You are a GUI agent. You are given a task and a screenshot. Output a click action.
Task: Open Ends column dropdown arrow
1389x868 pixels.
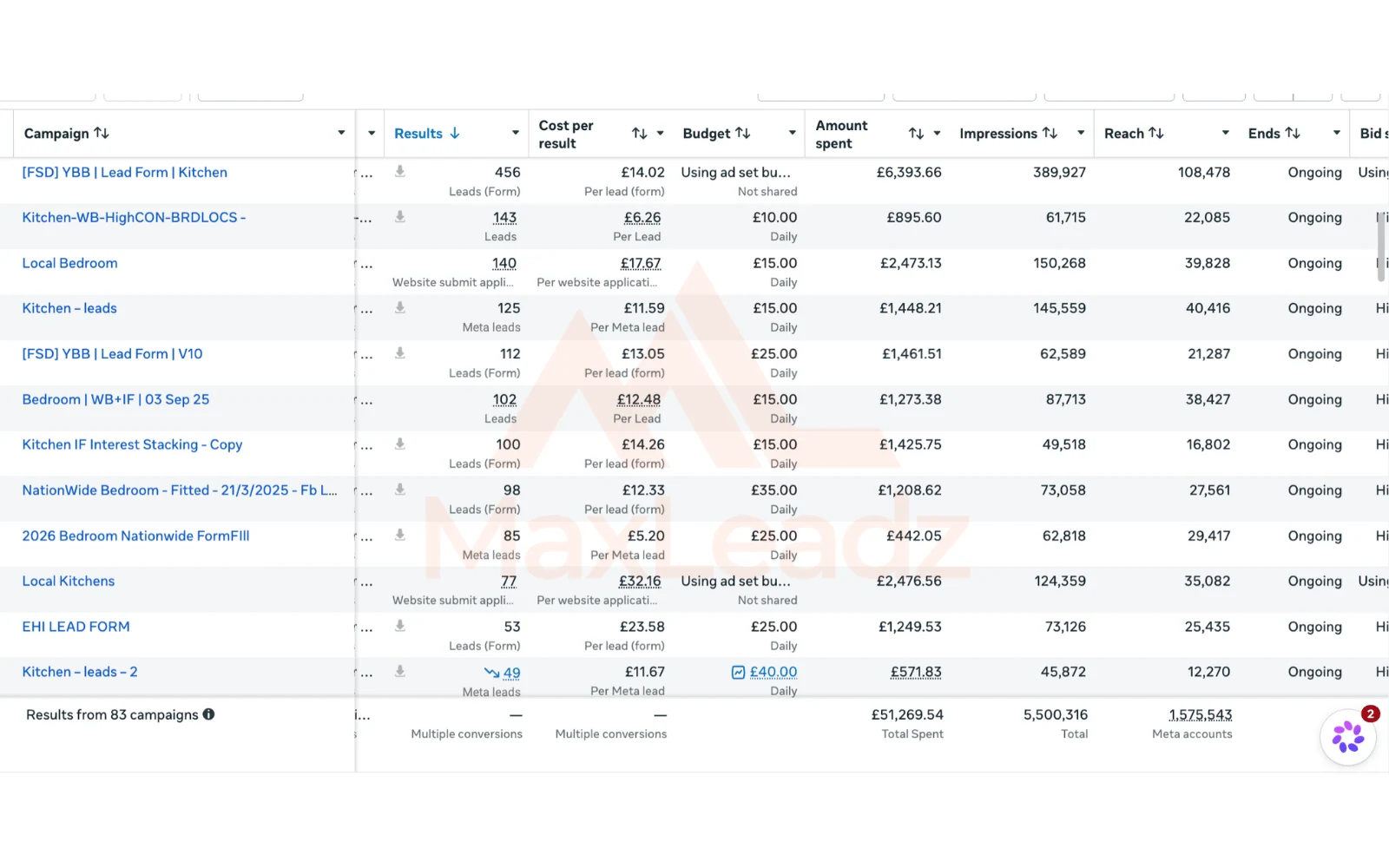click(1337, 133)
